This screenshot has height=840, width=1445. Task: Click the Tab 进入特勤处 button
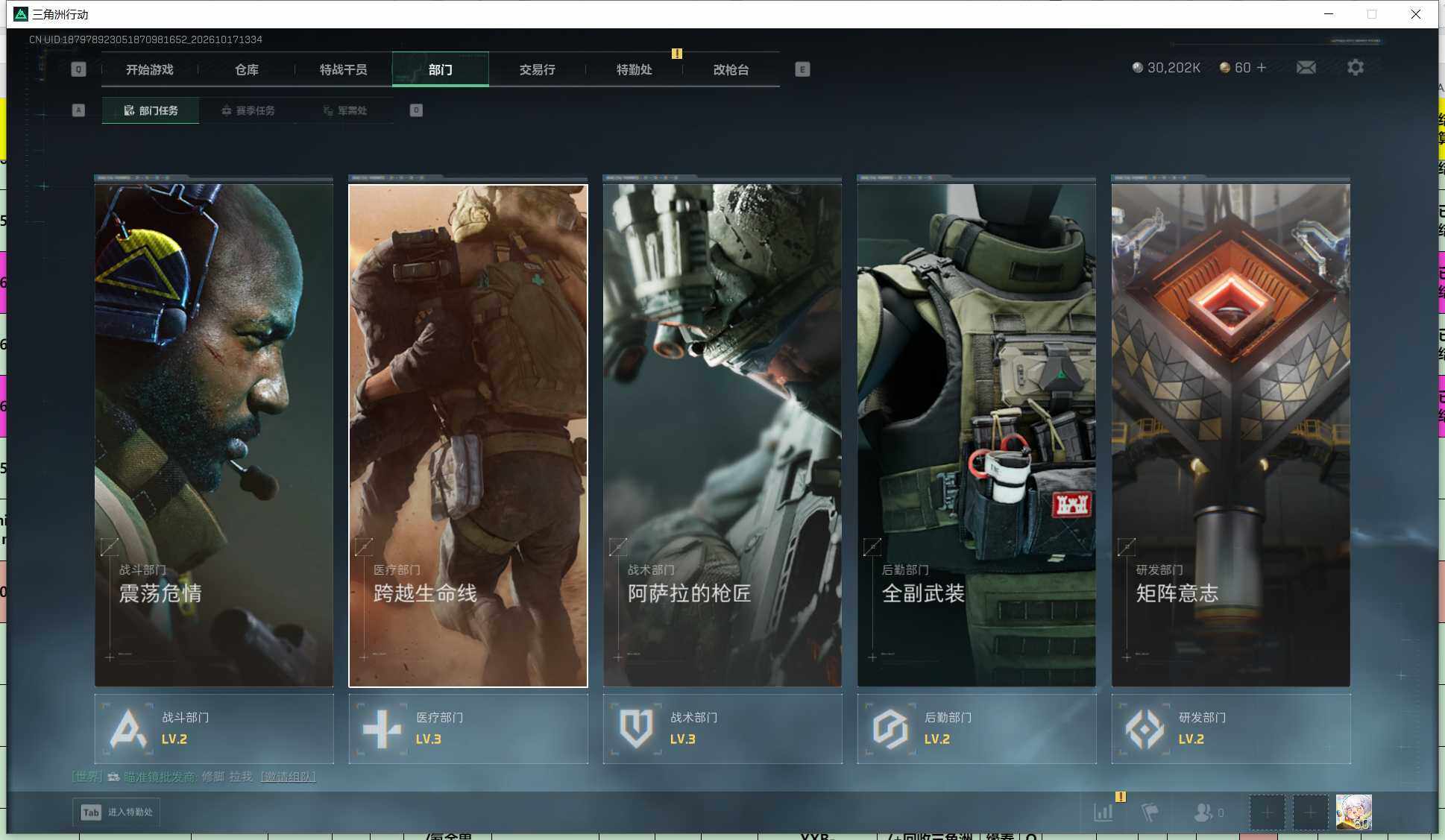[116, 812]
